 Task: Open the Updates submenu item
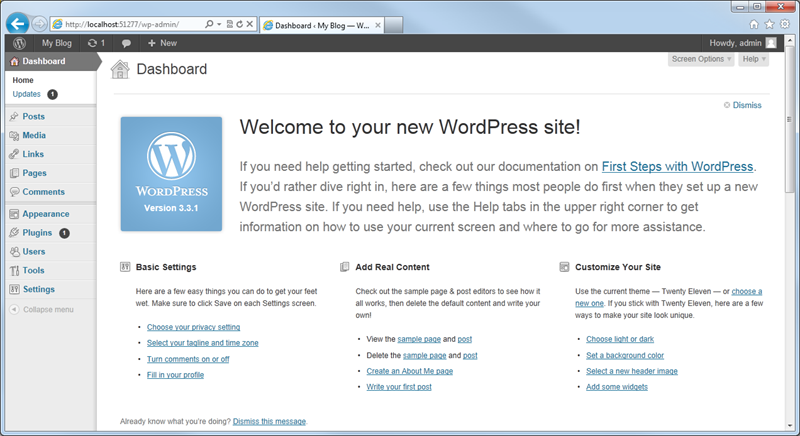(x=27, y=94)
